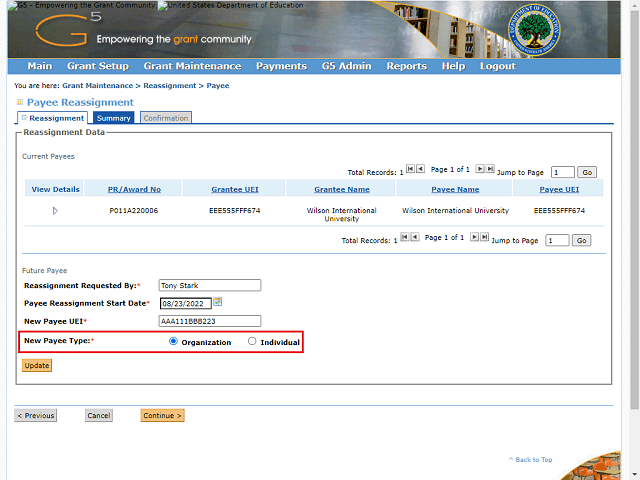Open the Grant Setup menu
The height and width of the screenshot is (480, 640).
(x=98, y=66)
